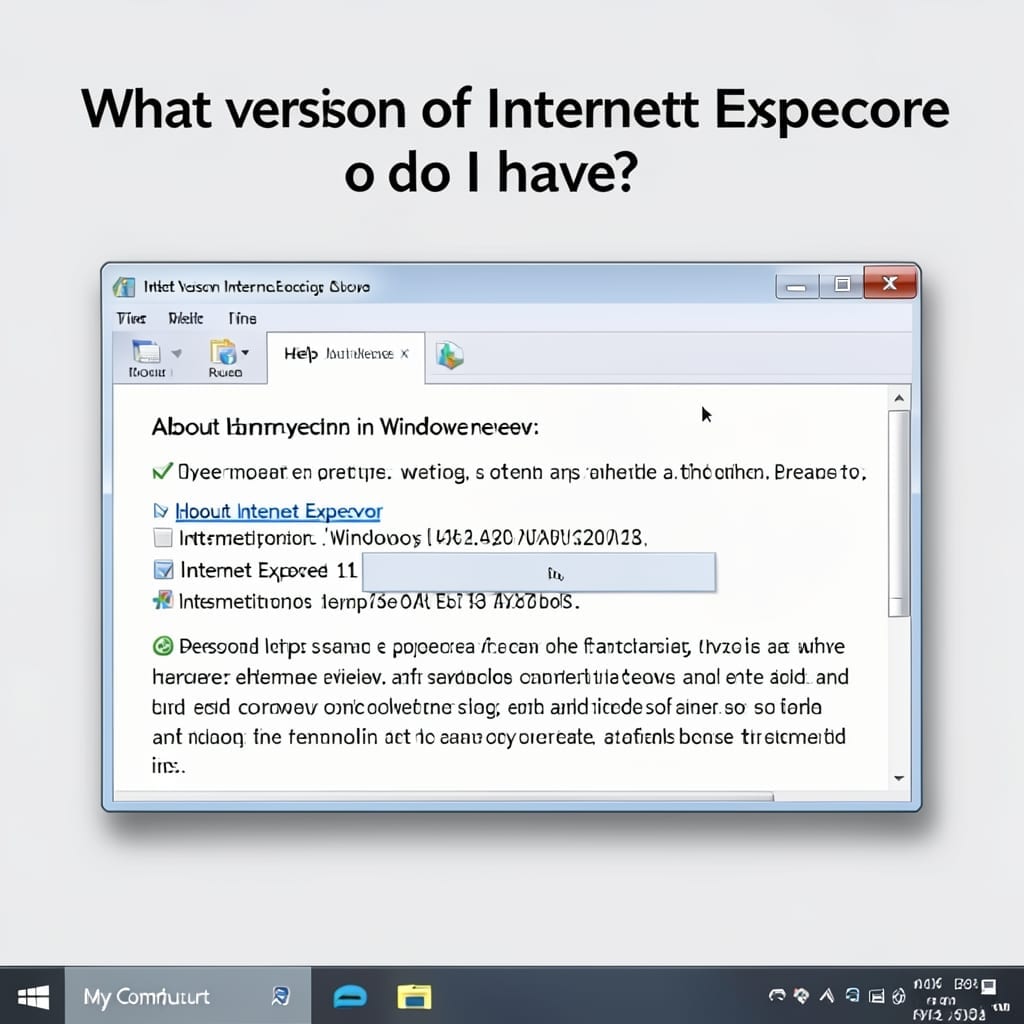Open the second menu bar item 'Dlelte'
The height and width of the screenshot is (1024, 1024).
tap(185, 318)
